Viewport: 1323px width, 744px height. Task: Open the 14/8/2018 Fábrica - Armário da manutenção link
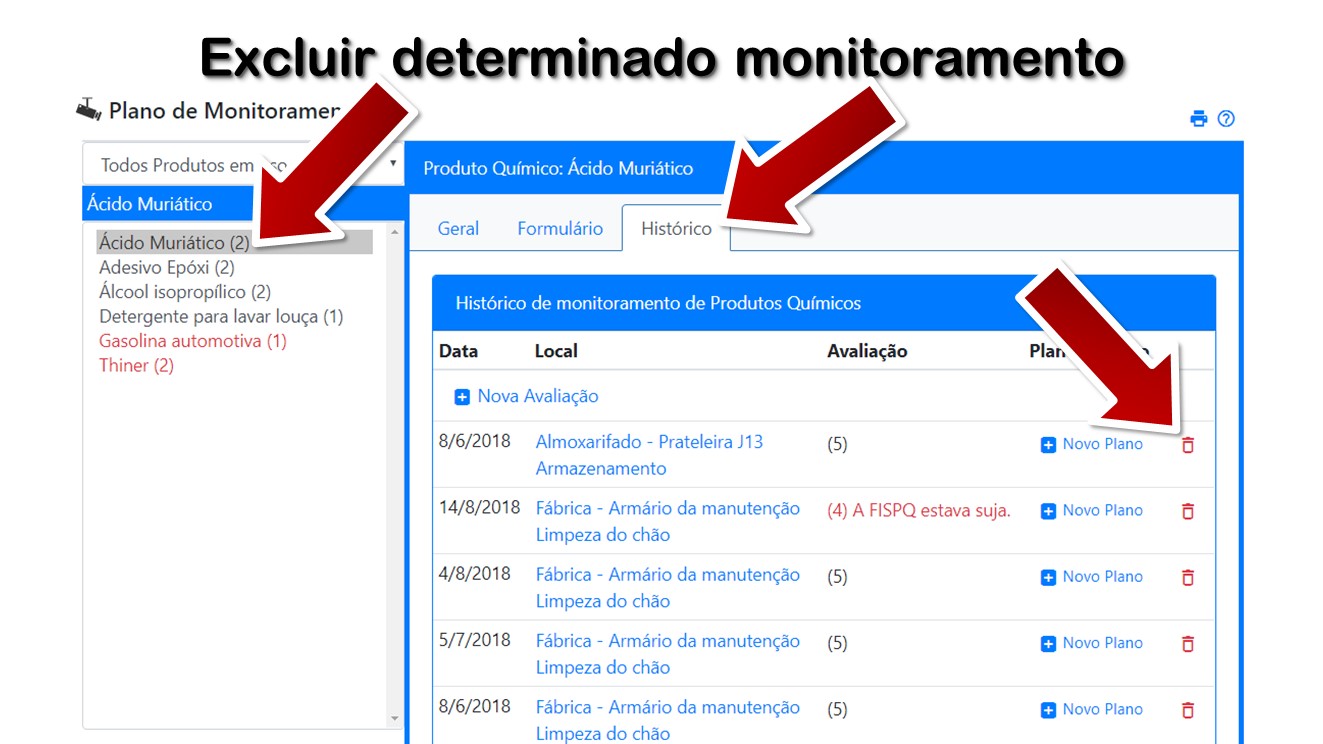click(668, 508)
